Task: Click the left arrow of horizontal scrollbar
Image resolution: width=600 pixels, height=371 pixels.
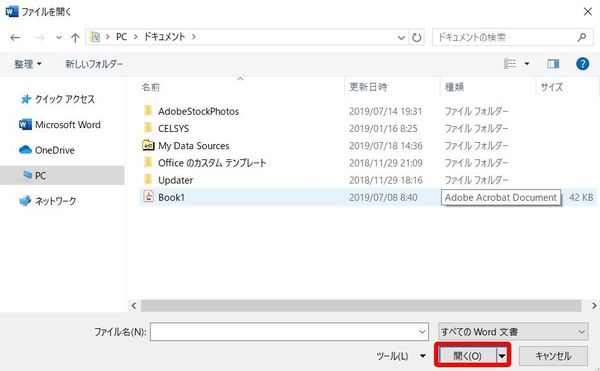Action: coord(134,306)
